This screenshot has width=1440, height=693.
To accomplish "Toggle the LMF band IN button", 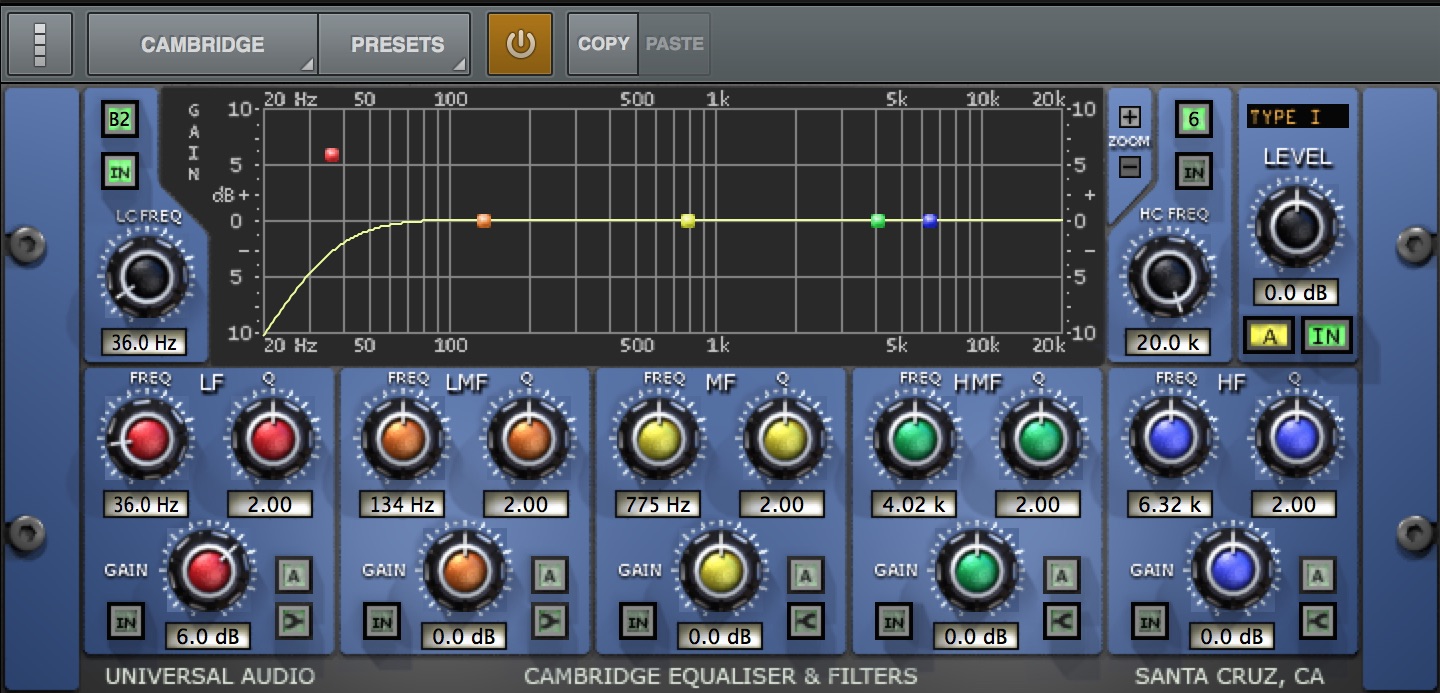I will pyautogui.click(x=381, y=622).
